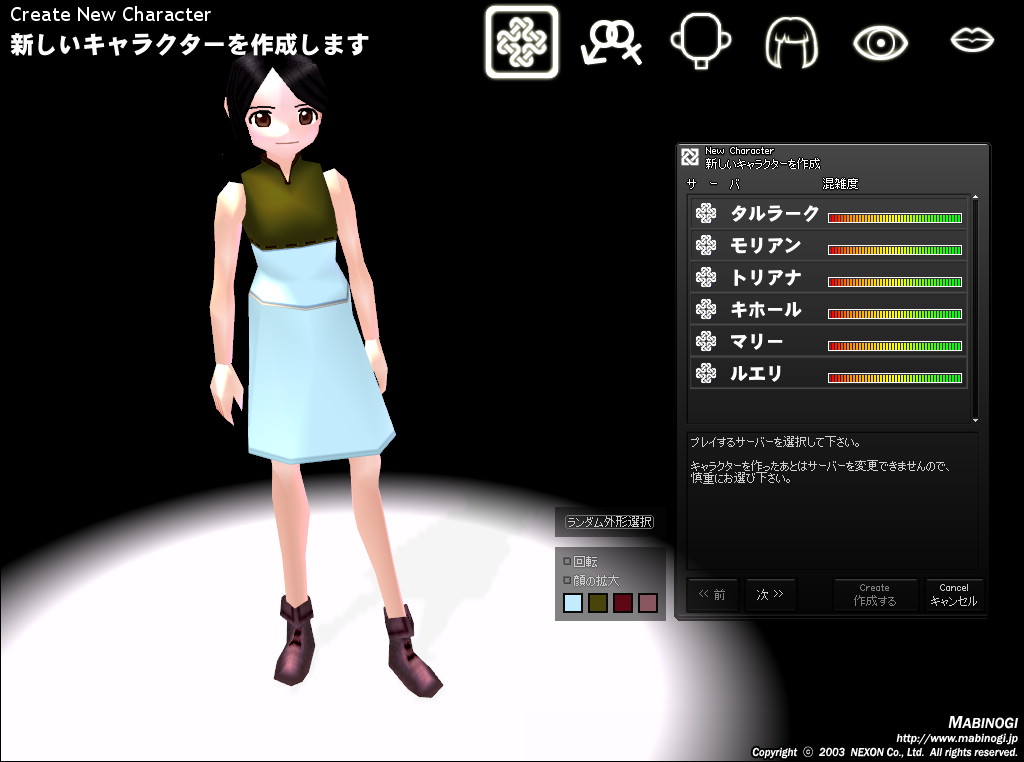Select the Celtic knot server step icon
The height and width of the screenshot is (762, 1024).
pyautogui.click(x=522, y=42)
